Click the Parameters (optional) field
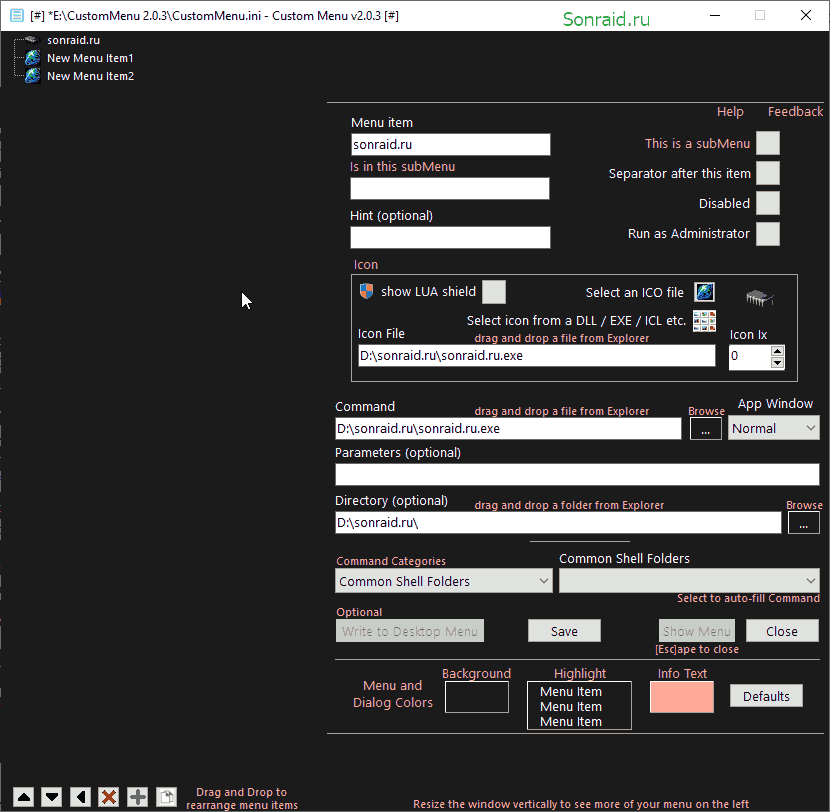Viewport: 830px width, 812px height. tap(577, 474)
